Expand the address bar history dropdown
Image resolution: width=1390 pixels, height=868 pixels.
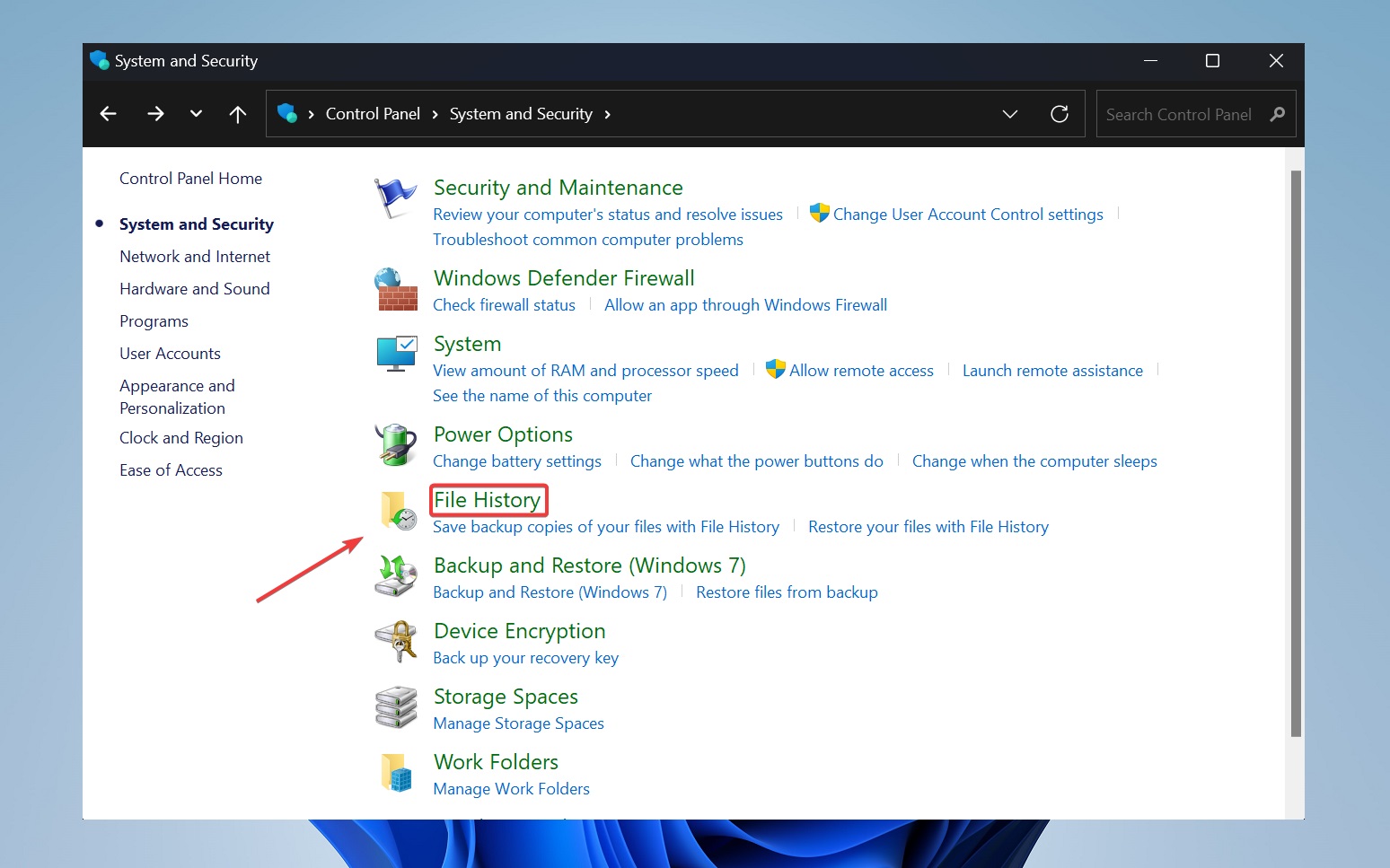(1010, 114)
